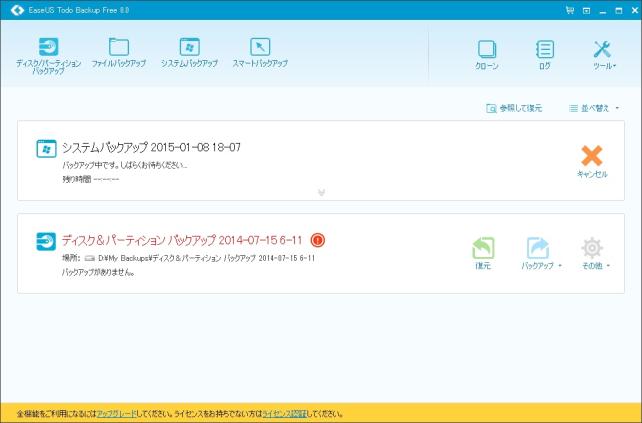Viewport: 642px width, 423px height.
Task: Open the Log (ログ) viewer
Action: pos(545,55)
